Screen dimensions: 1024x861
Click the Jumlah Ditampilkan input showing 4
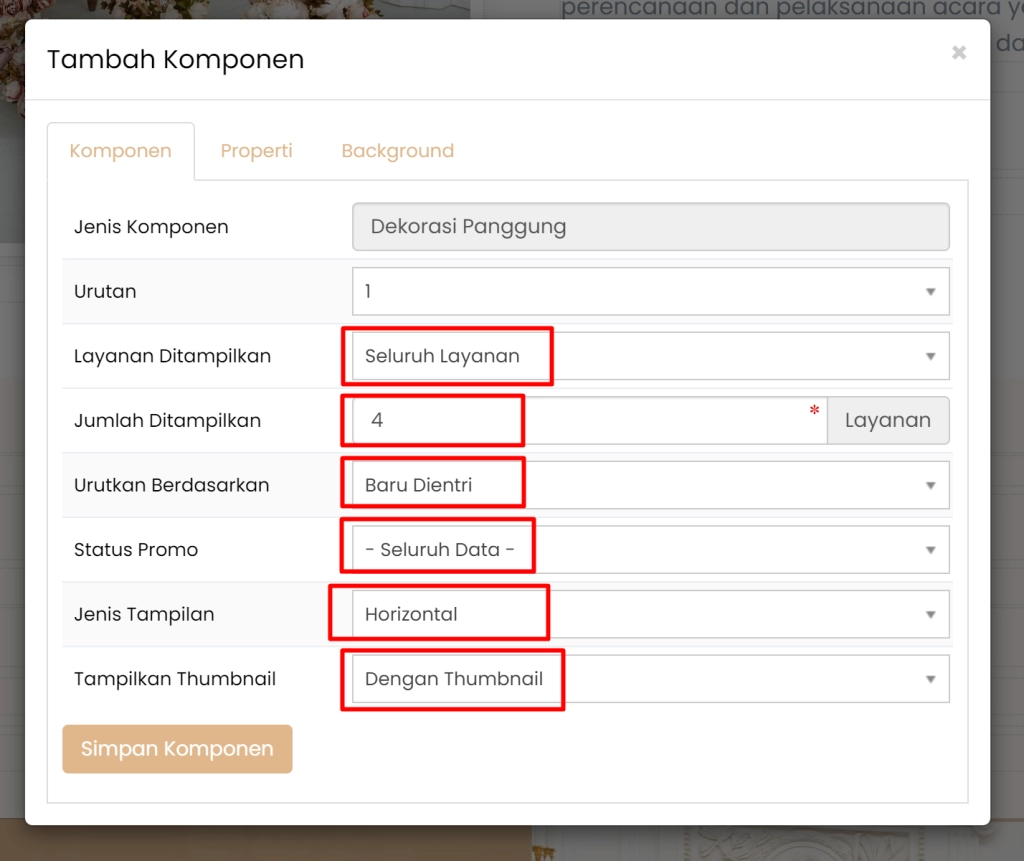point(430,420)
